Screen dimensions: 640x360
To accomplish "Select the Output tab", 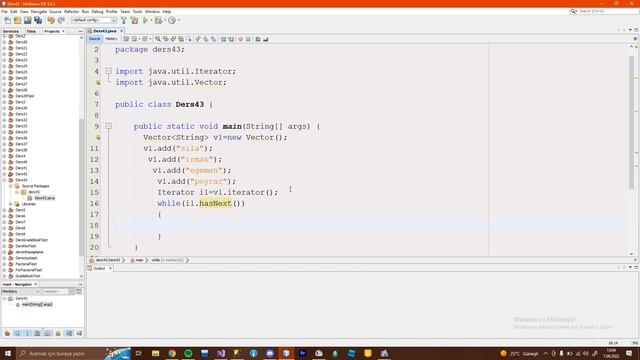I will 99,268.
